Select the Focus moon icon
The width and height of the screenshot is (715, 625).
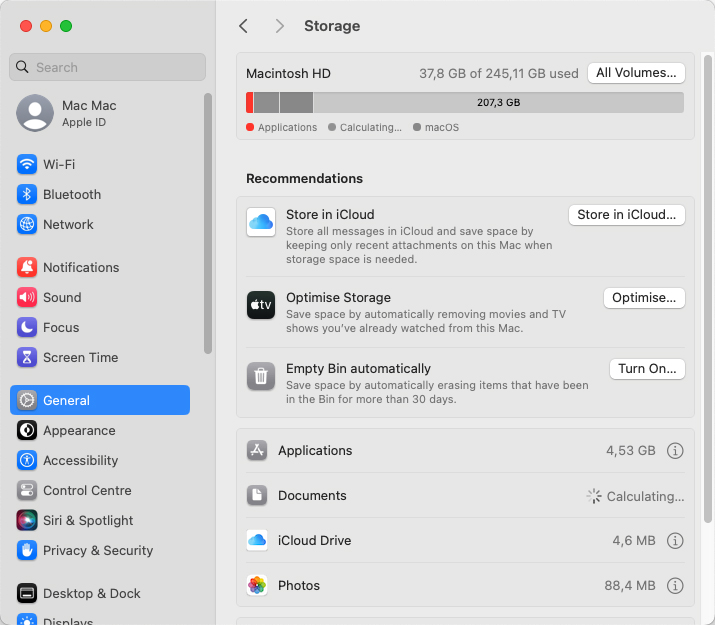(x=27, y=327)
